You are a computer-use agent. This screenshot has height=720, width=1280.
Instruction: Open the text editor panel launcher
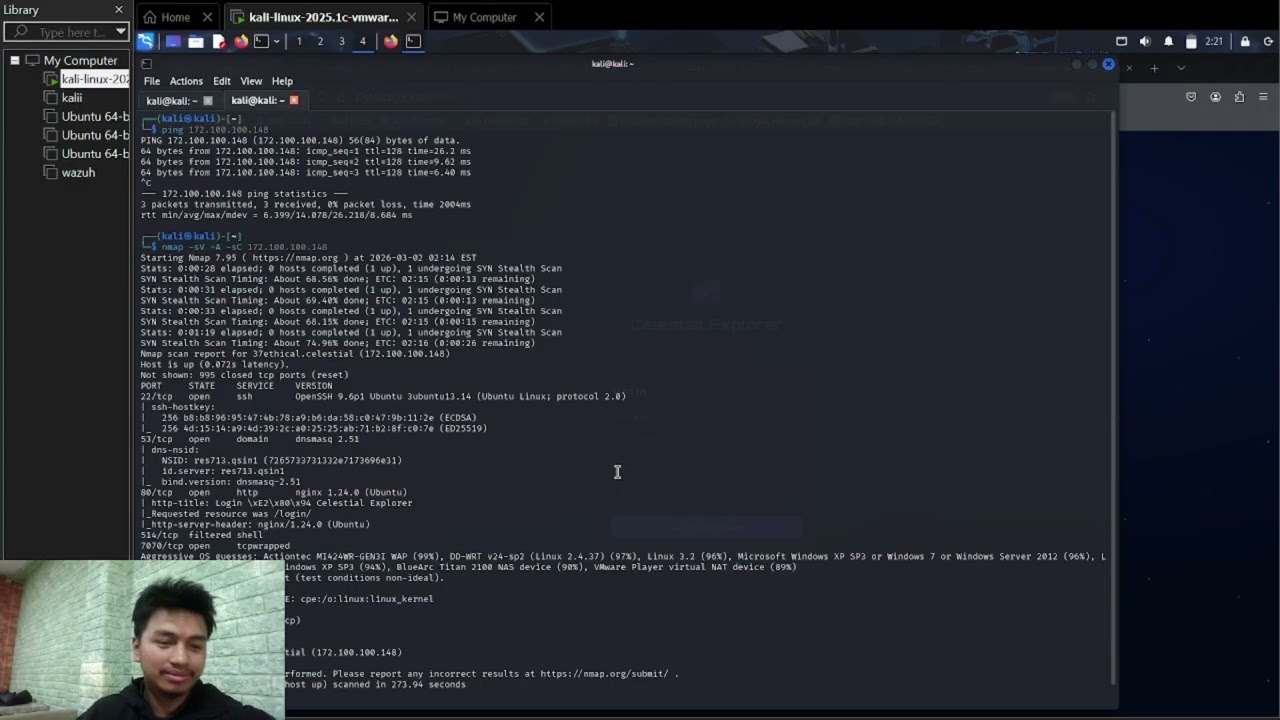(219, 41)
